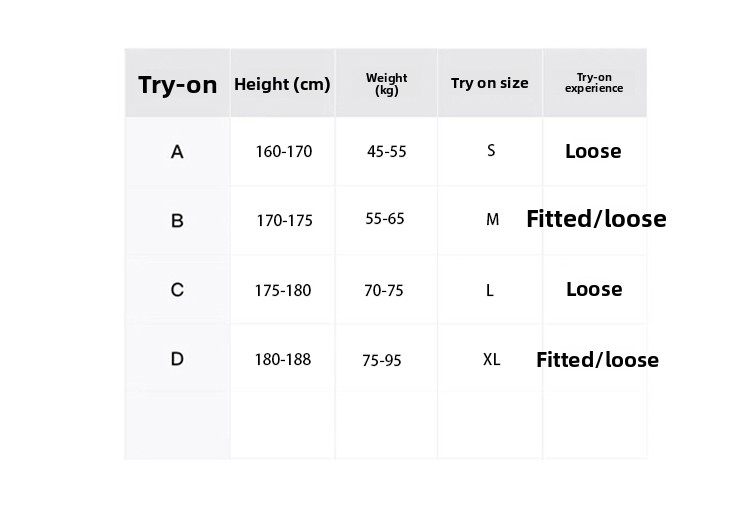This screenshot has height=505, width=750.
Task: Click size M in row B
Action: pyautogui.click(x=492, y=220)
